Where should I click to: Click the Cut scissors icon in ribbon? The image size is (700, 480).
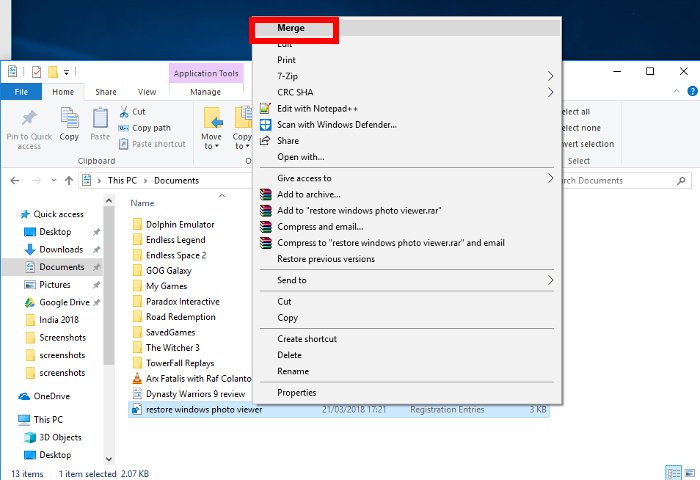pos(124,112)
